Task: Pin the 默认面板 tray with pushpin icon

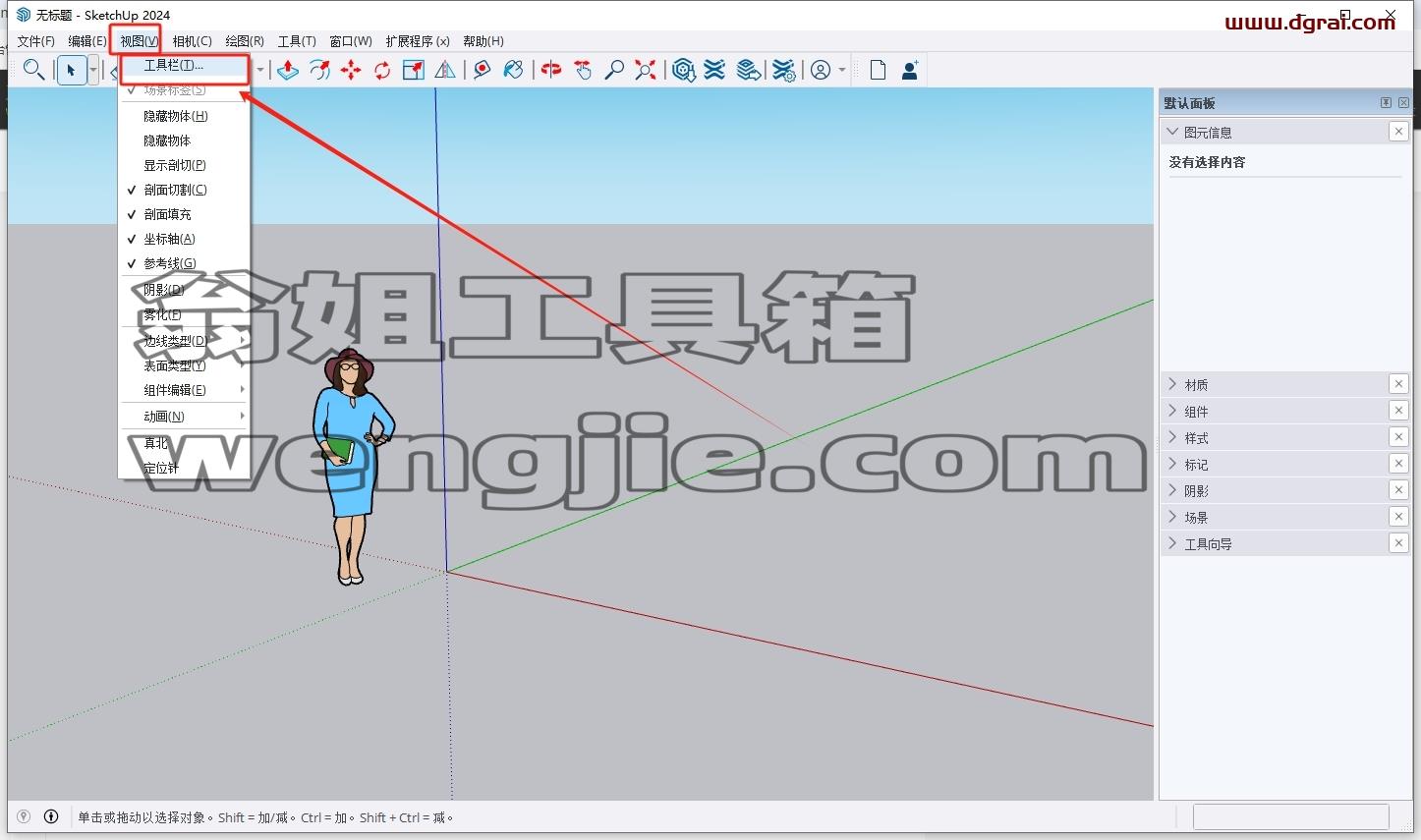Action: point(1386,103)
